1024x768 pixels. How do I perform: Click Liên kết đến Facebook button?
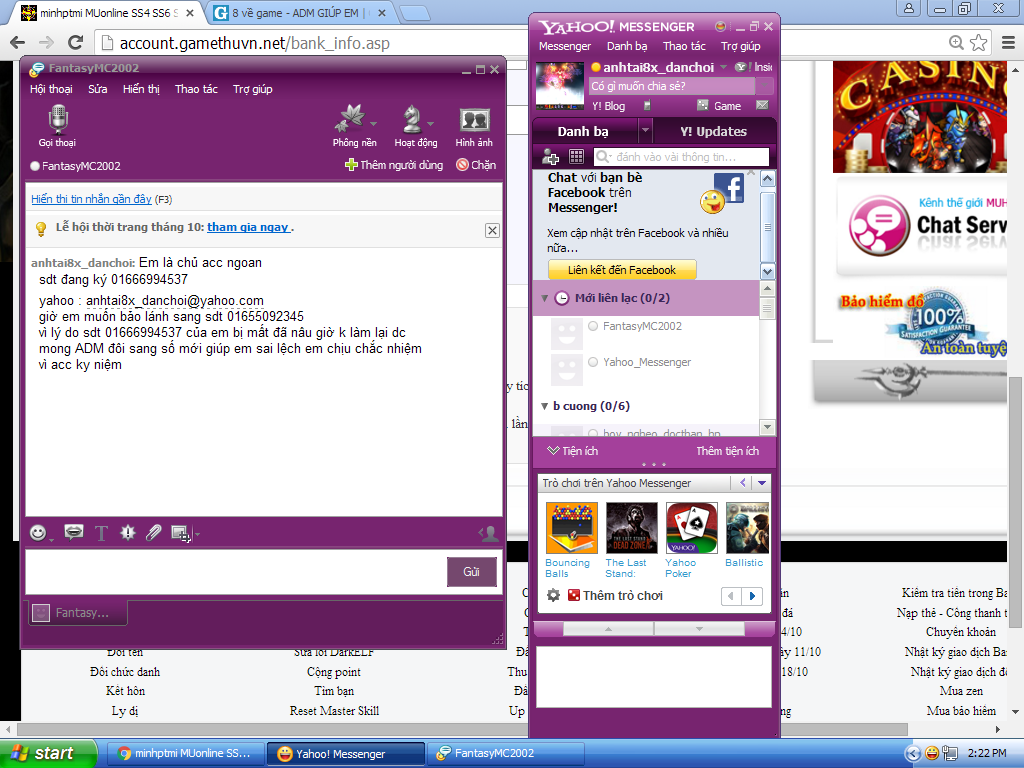[622, 270]
